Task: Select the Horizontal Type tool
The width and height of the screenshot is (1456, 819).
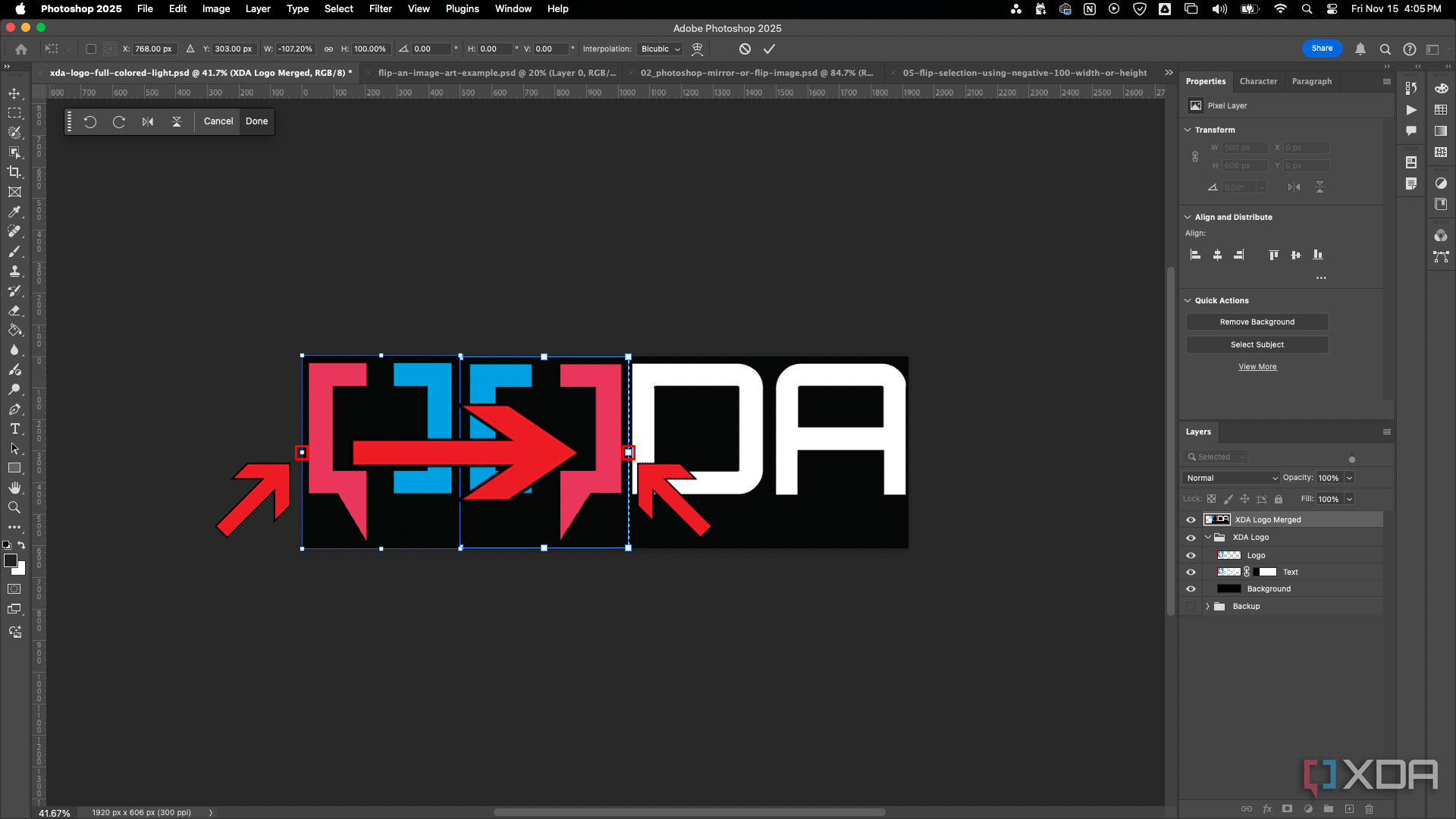Action: click(x=14, y=428)
